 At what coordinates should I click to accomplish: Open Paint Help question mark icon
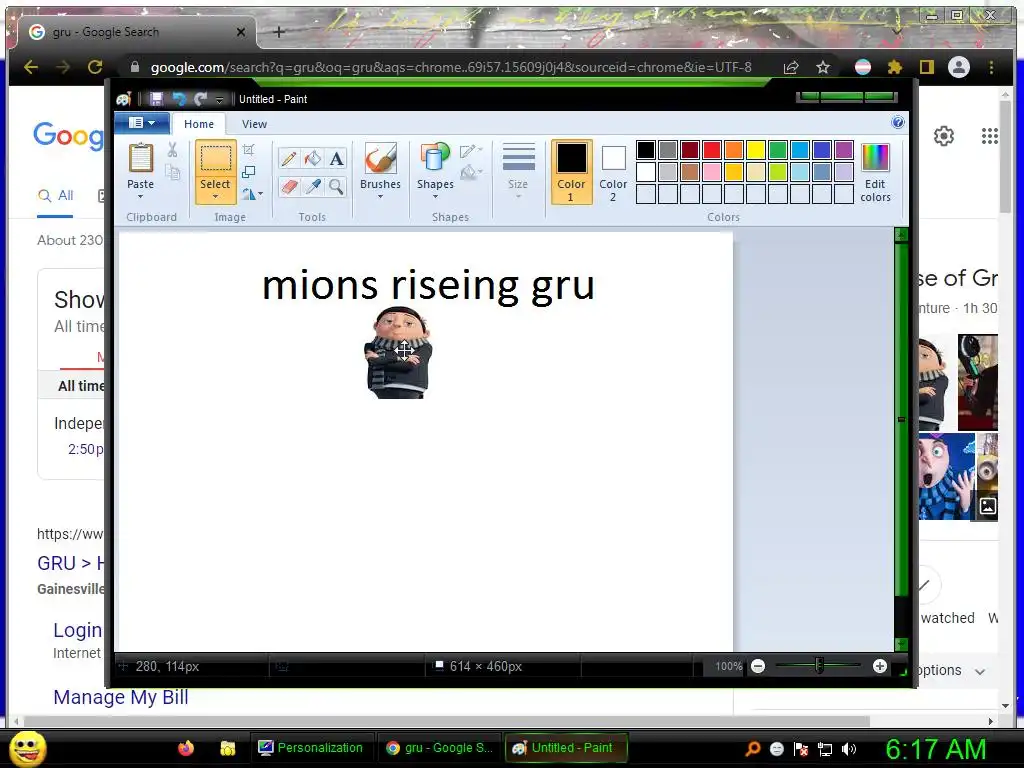click(898, 123)
